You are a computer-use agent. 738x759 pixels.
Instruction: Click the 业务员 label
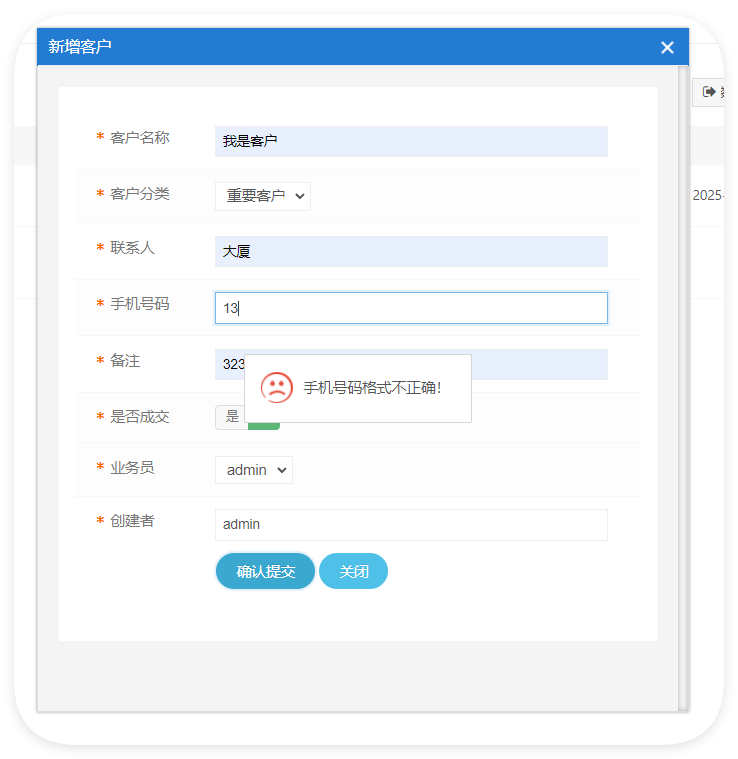pyautogui.click(x=132, y=468)
